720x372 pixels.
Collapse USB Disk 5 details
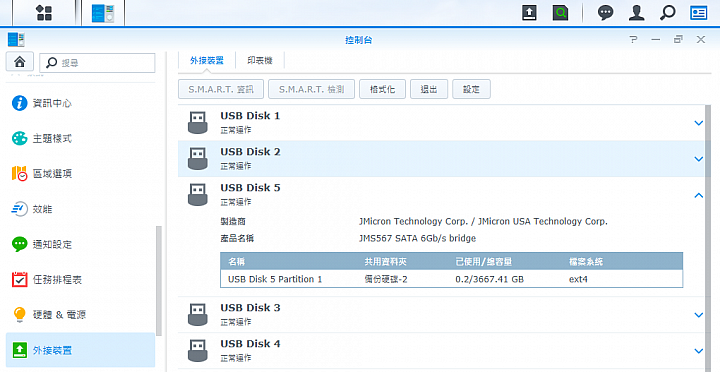(698, 195)
